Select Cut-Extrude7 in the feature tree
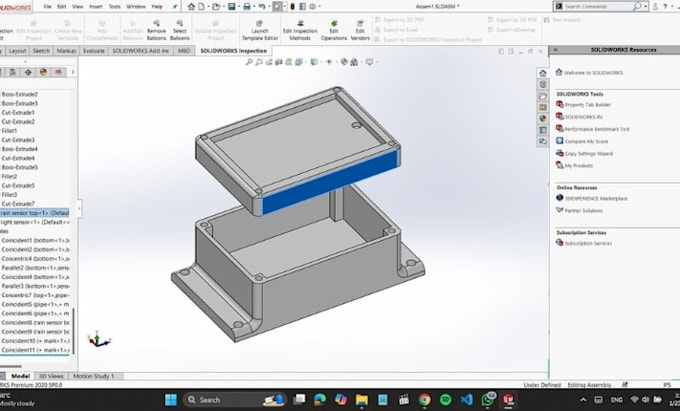 pyautogui.click(x=18, y=204)
